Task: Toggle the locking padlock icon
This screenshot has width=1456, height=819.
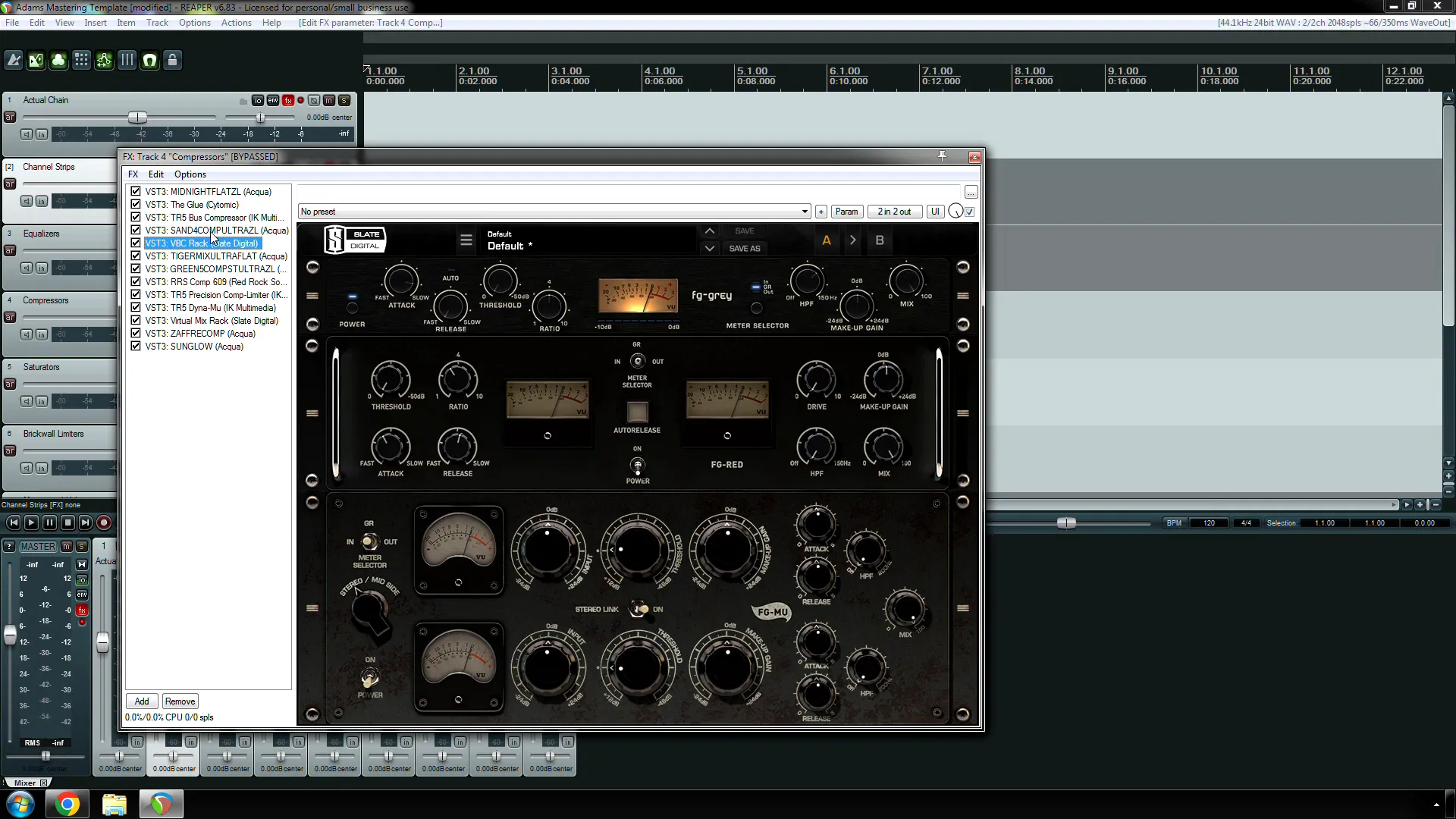Action: tap(173, 60)
